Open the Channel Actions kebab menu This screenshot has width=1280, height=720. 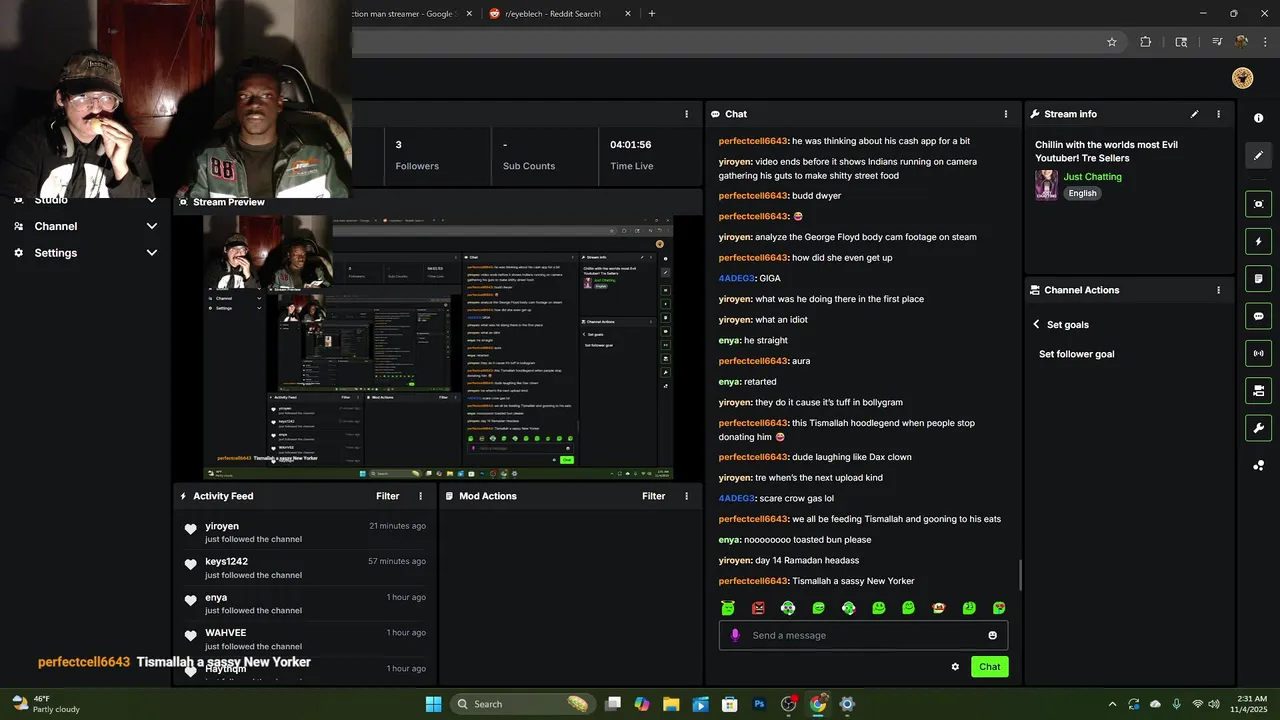tap(1218, 290)
